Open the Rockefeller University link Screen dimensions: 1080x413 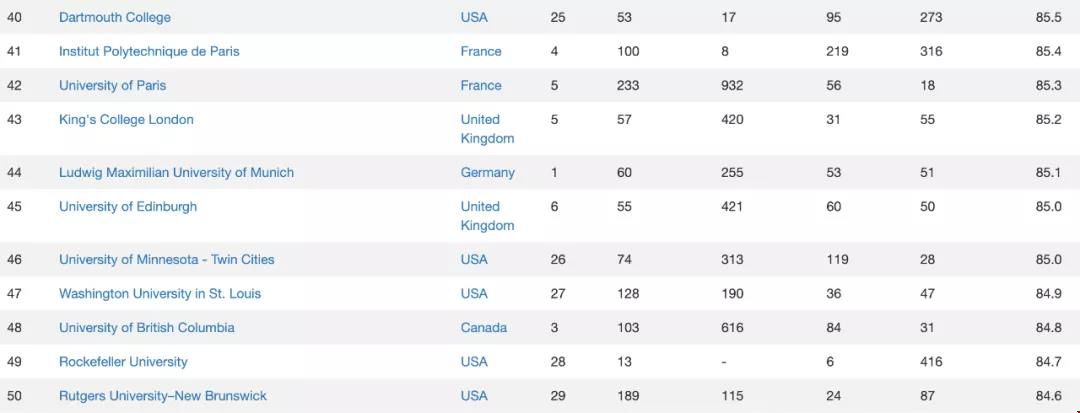click(x=123, y=361)
